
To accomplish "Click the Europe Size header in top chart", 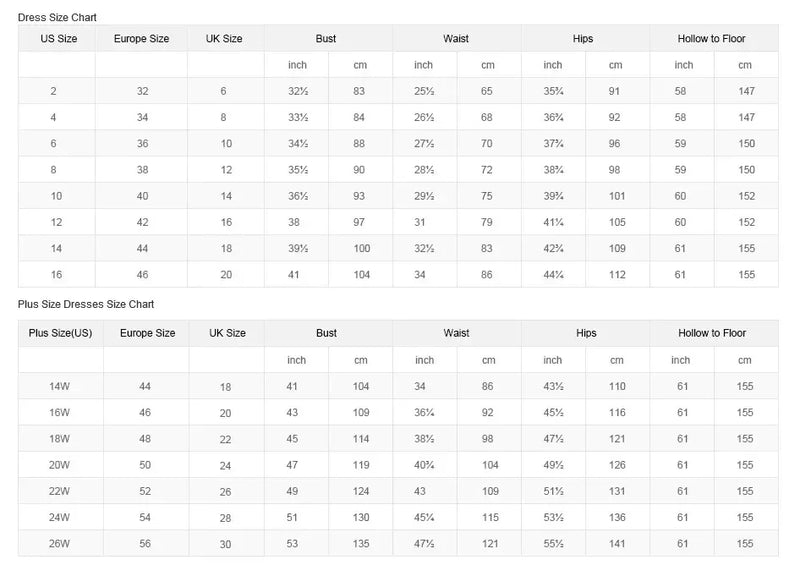I will coord(141,39).
